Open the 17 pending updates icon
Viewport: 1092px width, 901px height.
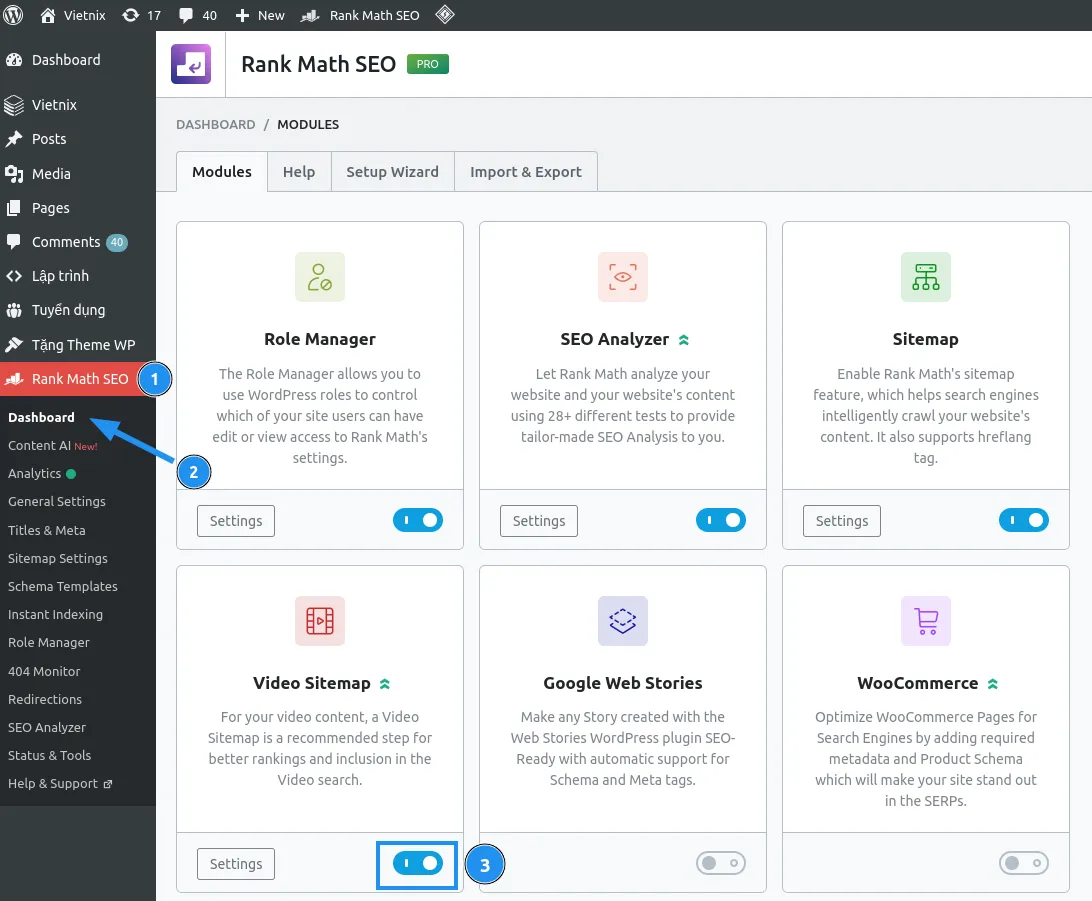click(130, 15)
